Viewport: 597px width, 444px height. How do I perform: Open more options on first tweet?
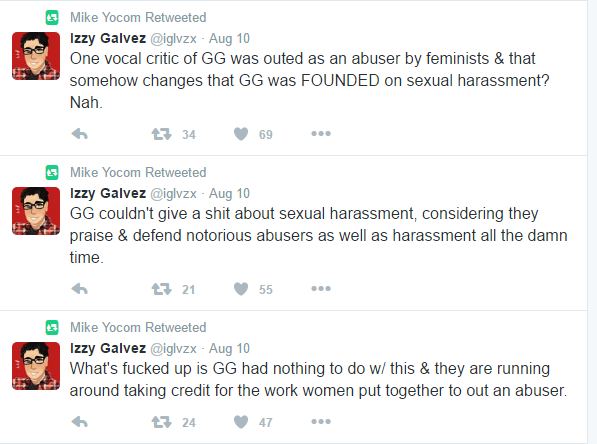pos(321,134)
